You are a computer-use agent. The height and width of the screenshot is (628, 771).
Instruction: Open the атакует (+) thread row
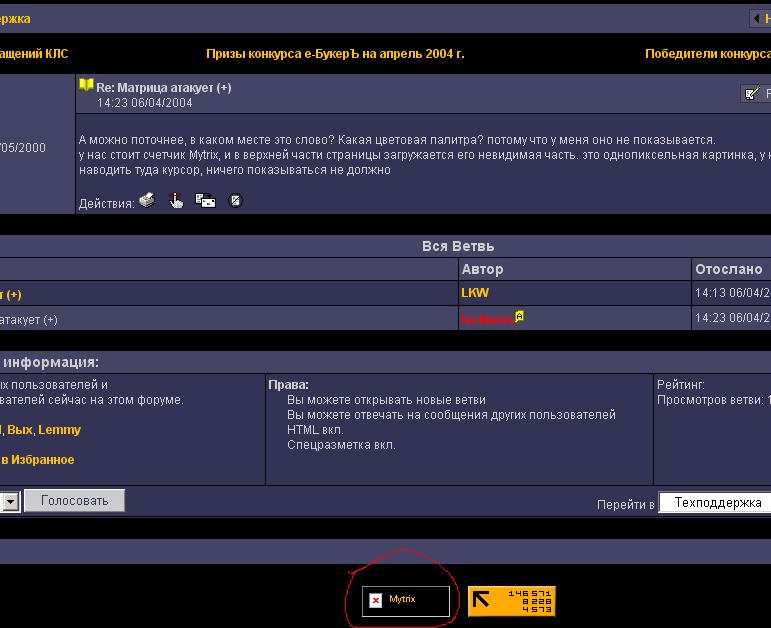point(30,319)
